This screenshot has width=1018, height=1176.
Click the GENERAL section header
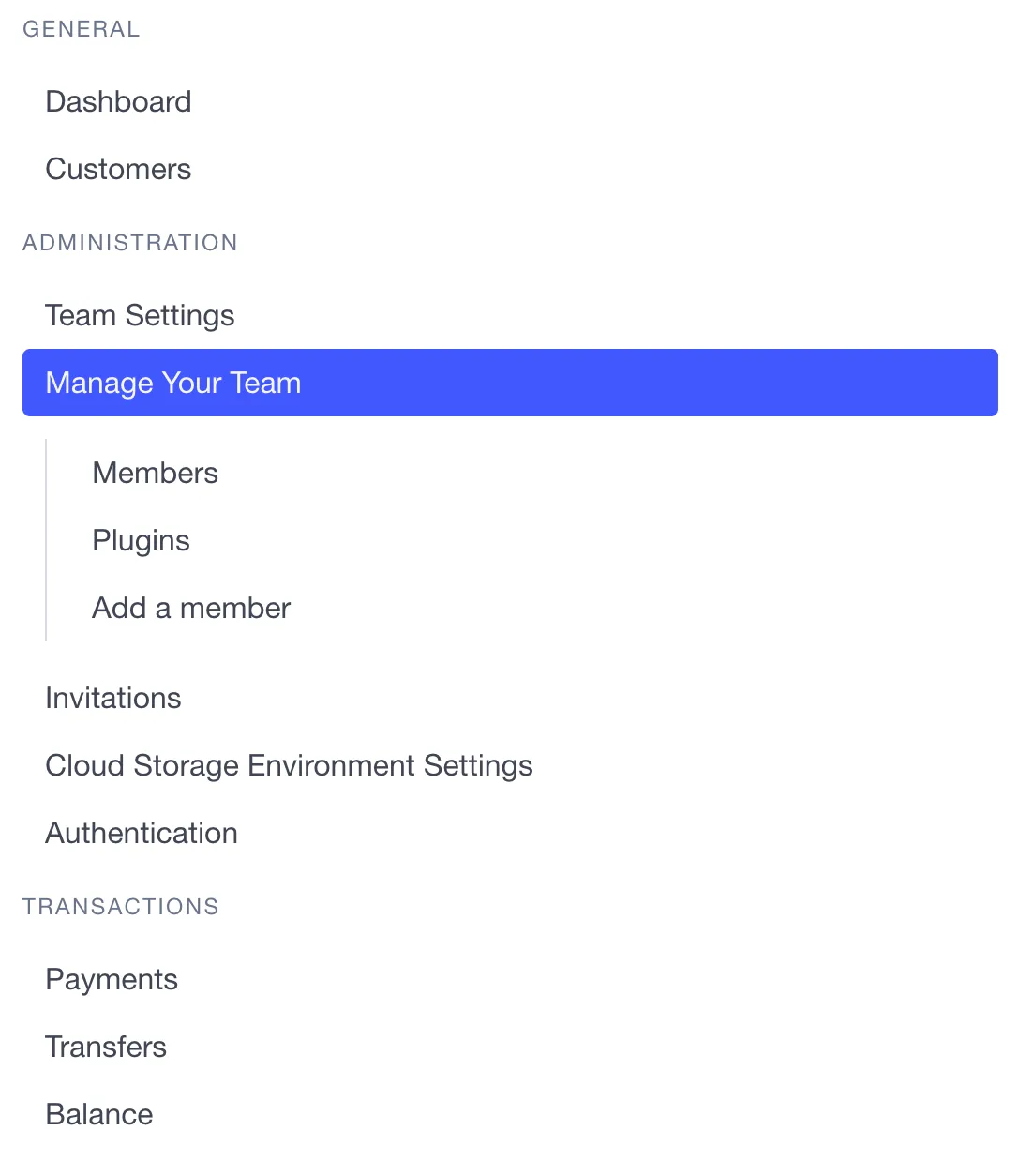click(82, 29)
